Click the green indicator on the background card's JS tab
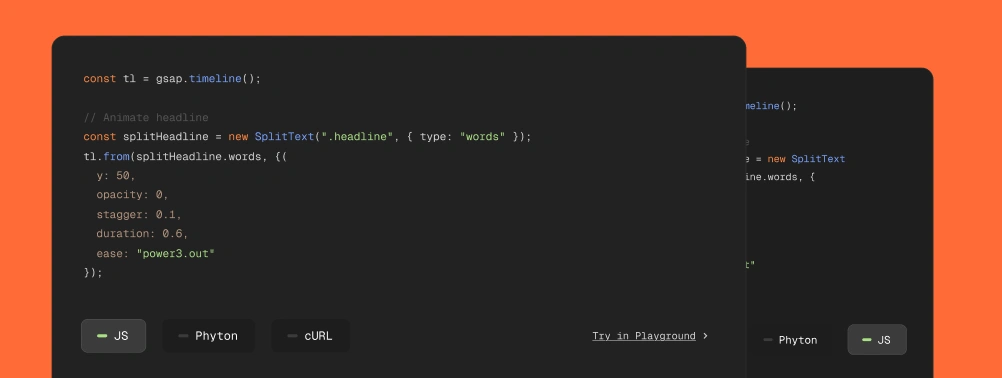1002x378 pixels. [867, 340]
